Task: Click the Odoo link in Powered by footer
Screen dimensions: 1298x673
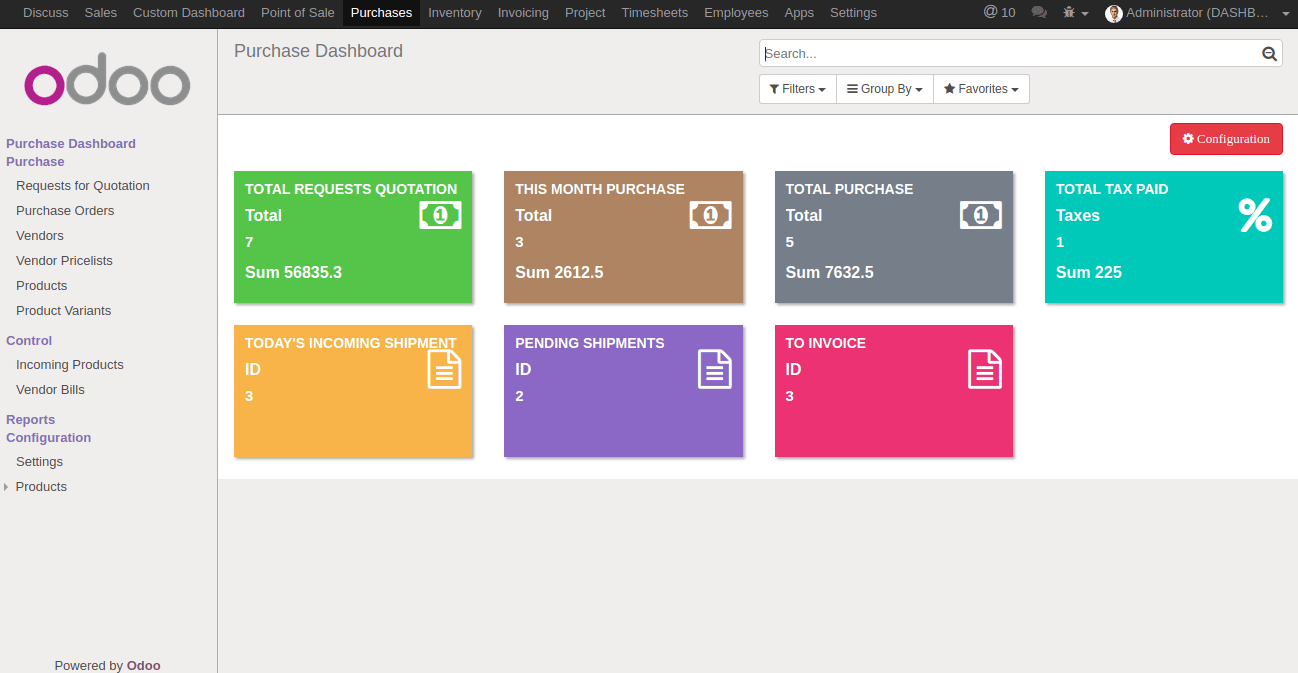Action: click(143, 666)
